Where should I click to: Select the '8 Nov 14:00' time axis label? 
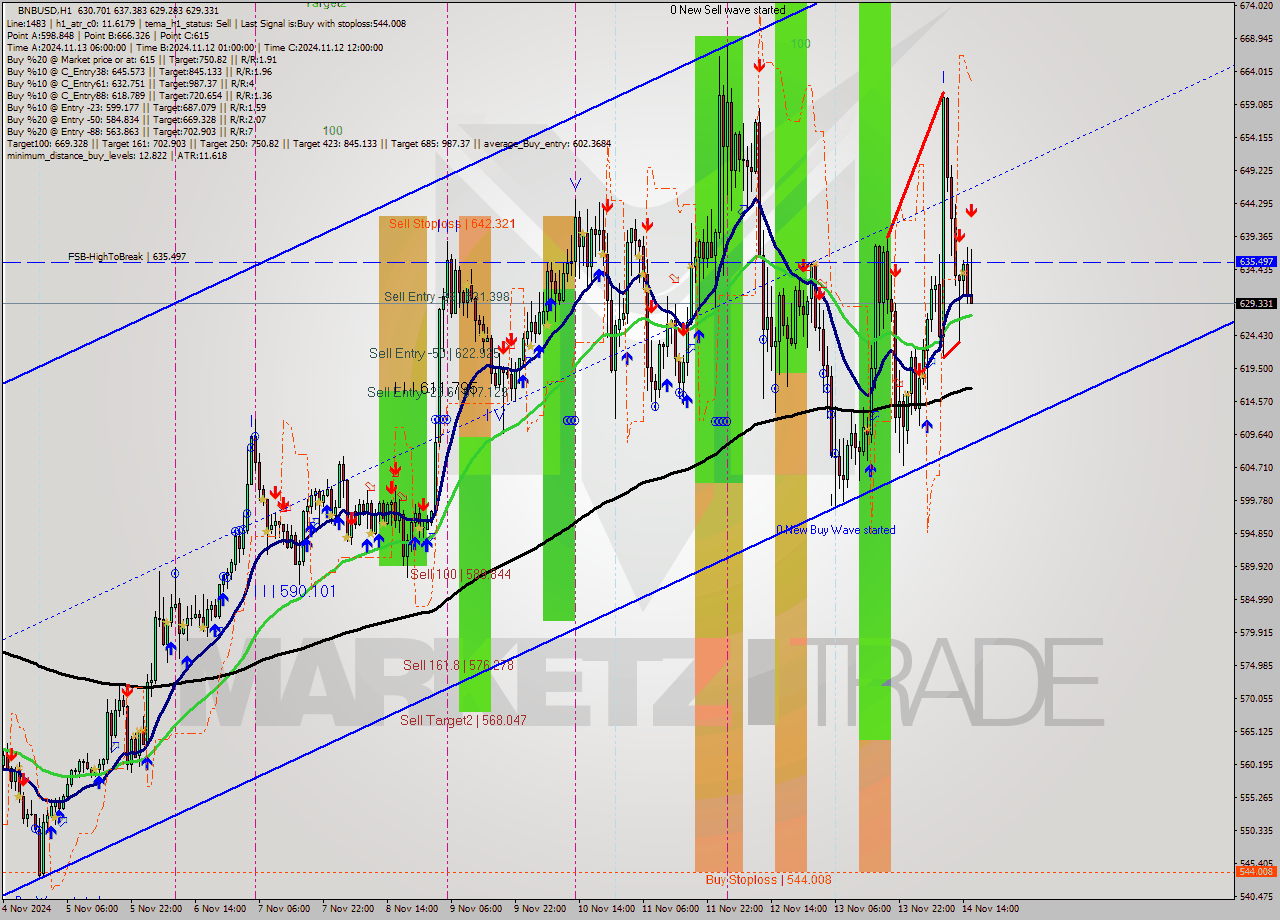412,909
